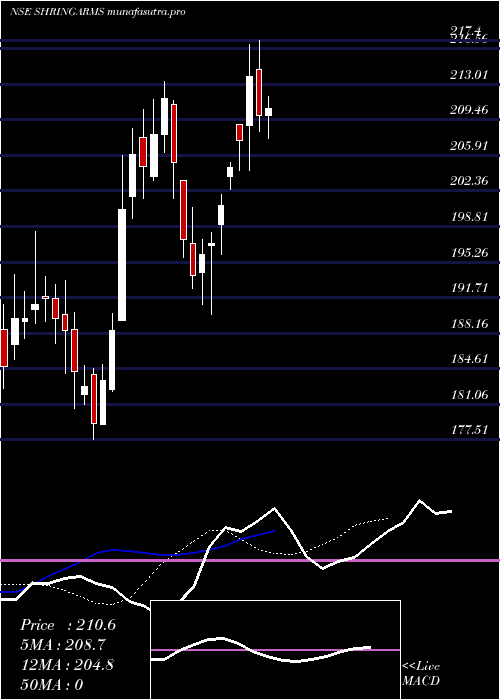Click the 177.51 price axis label
Viewport: 500px width, 700px height.
(469, 430)
